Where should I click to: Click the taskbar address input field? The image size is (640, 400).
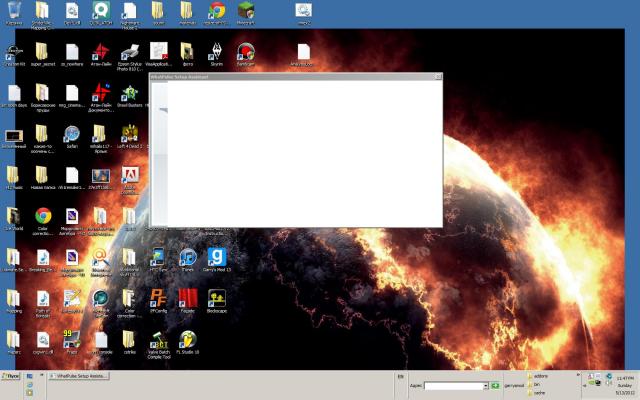point(452,385)
